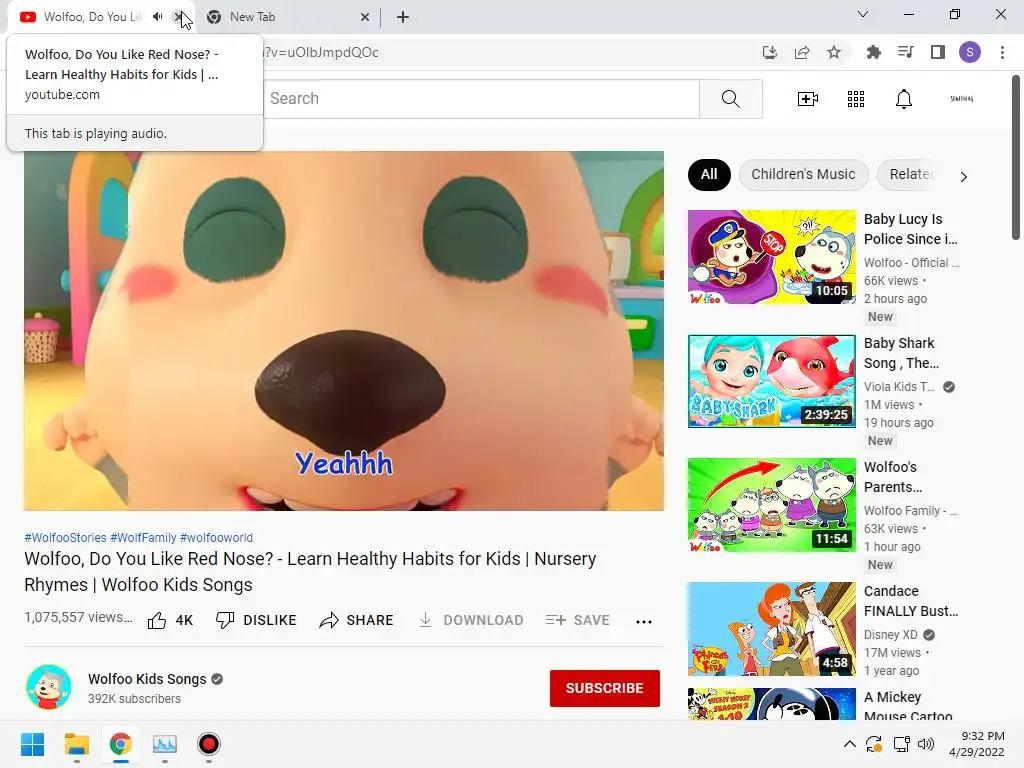Click the page vertical scrollbar

1016,158
